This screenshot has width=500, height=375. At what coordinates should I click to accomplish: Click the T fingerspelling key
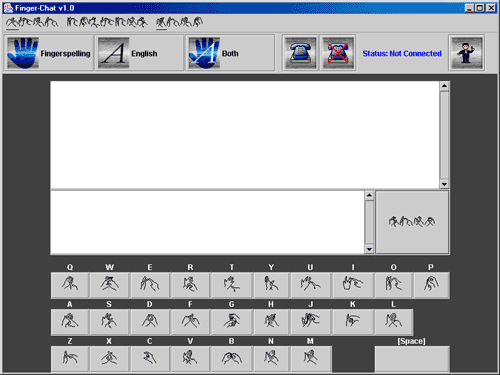pos(231,285)
